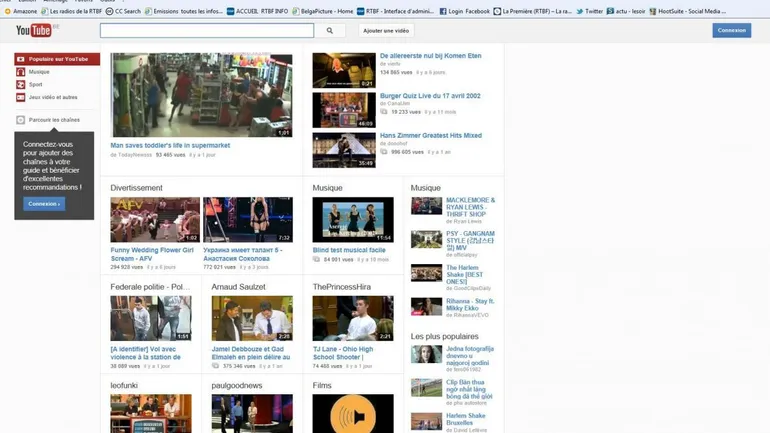
Task: Focus the YouTube search input field
Action: (207, 31)
